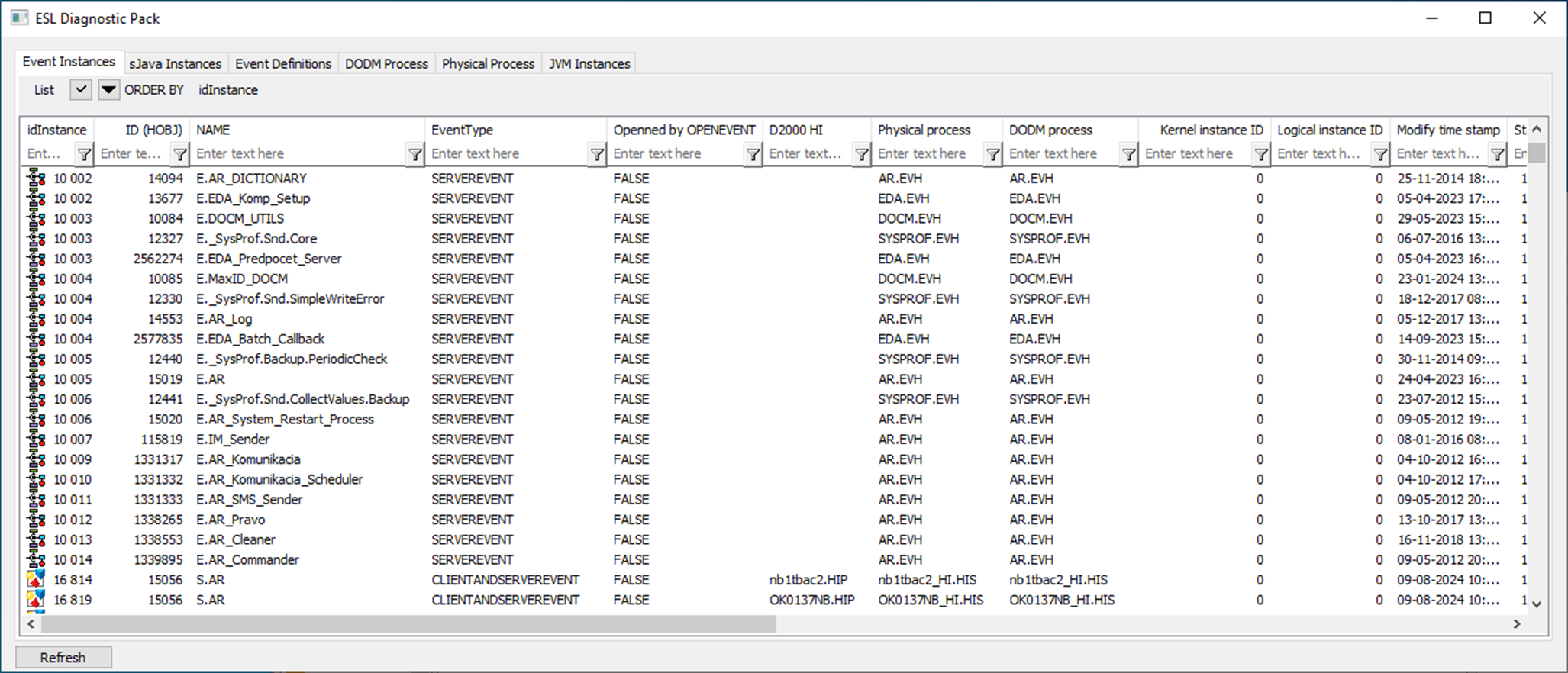Click the vertical scrollbar up arrow

pyautogui.click(x=1537, y=129)
